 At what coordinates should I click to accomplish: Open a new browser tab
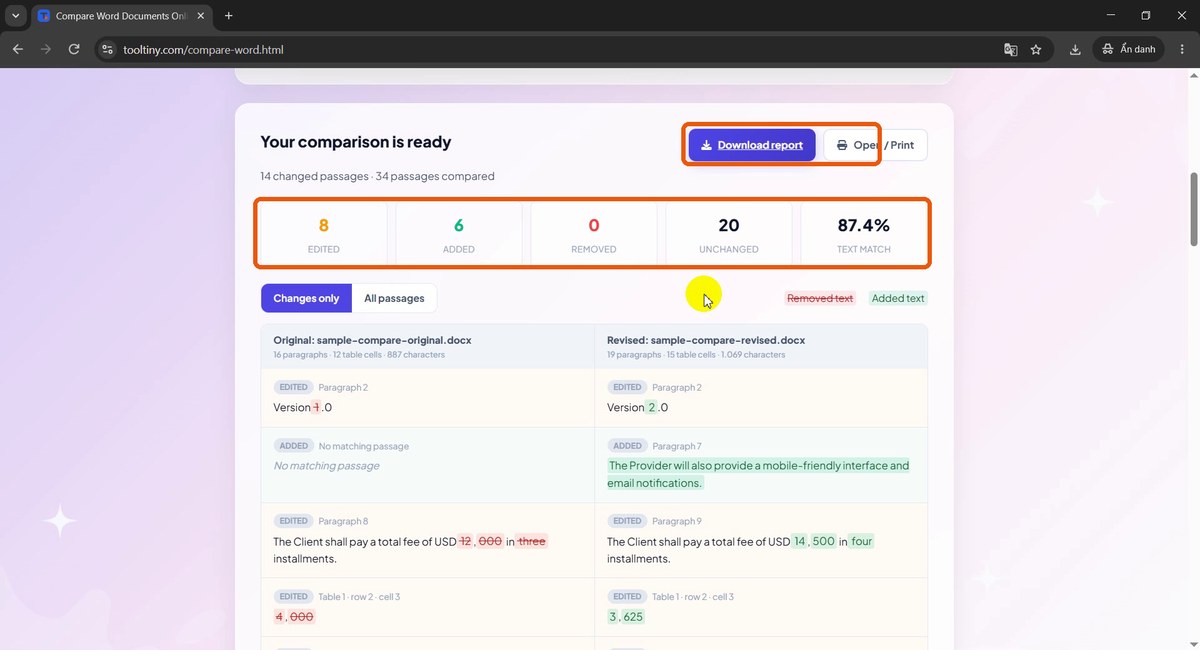coord(229,16)
